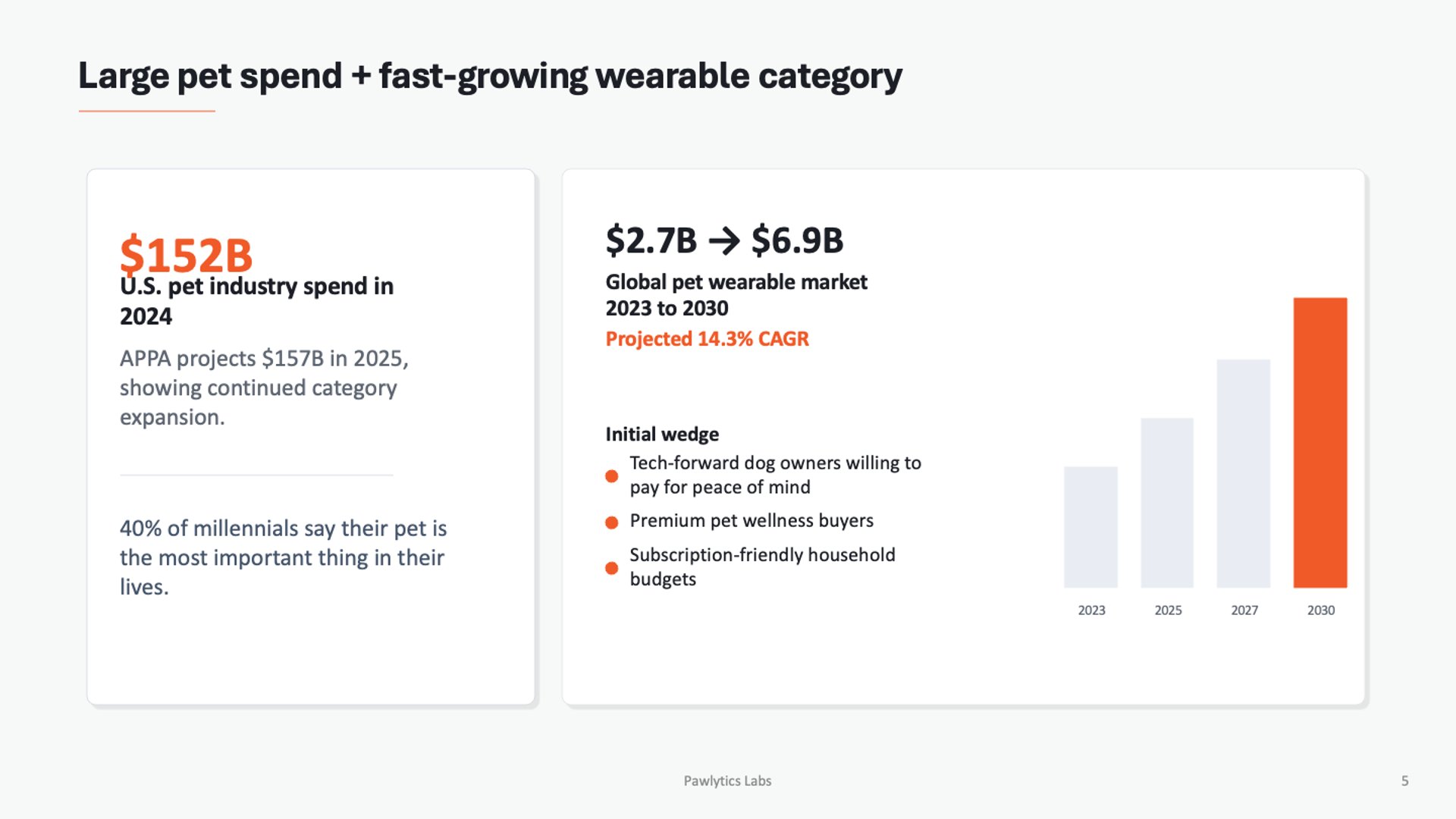
Task: Select the 2027 chart bar
Action: (1243, 474)
